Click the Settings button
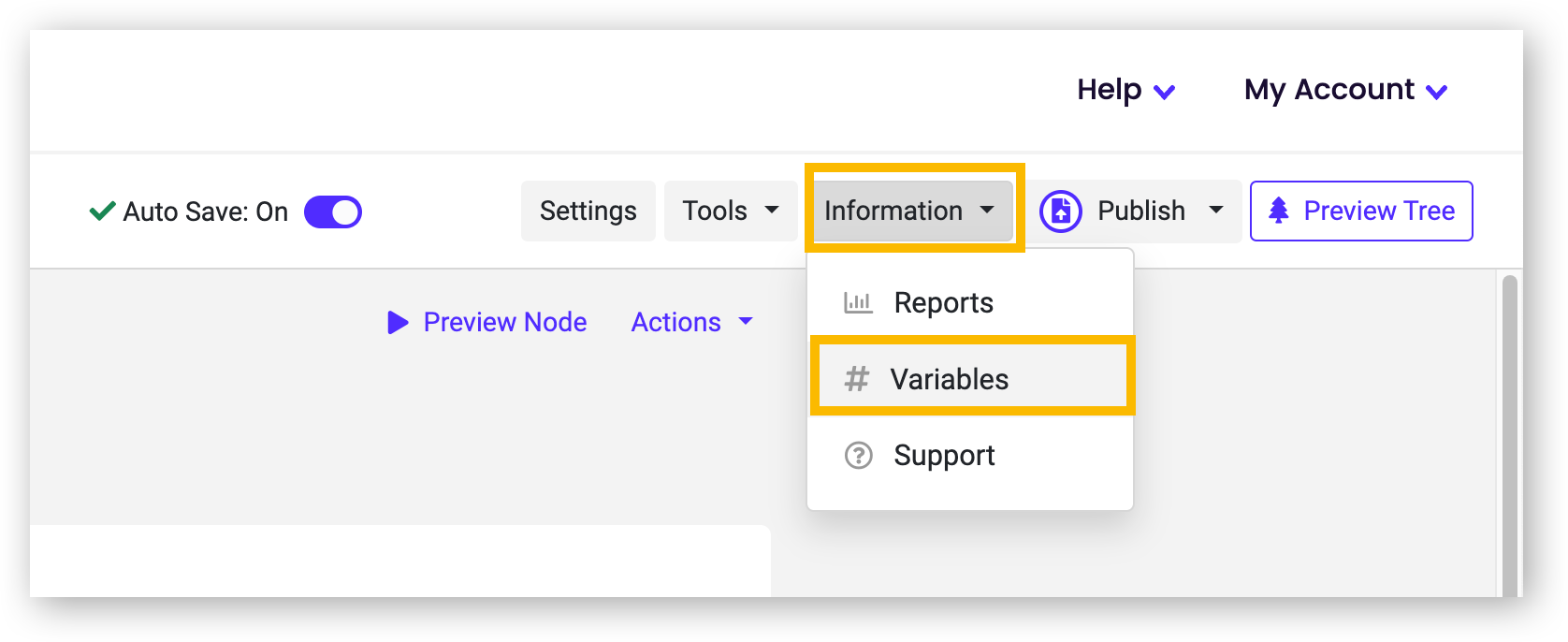 588,211
